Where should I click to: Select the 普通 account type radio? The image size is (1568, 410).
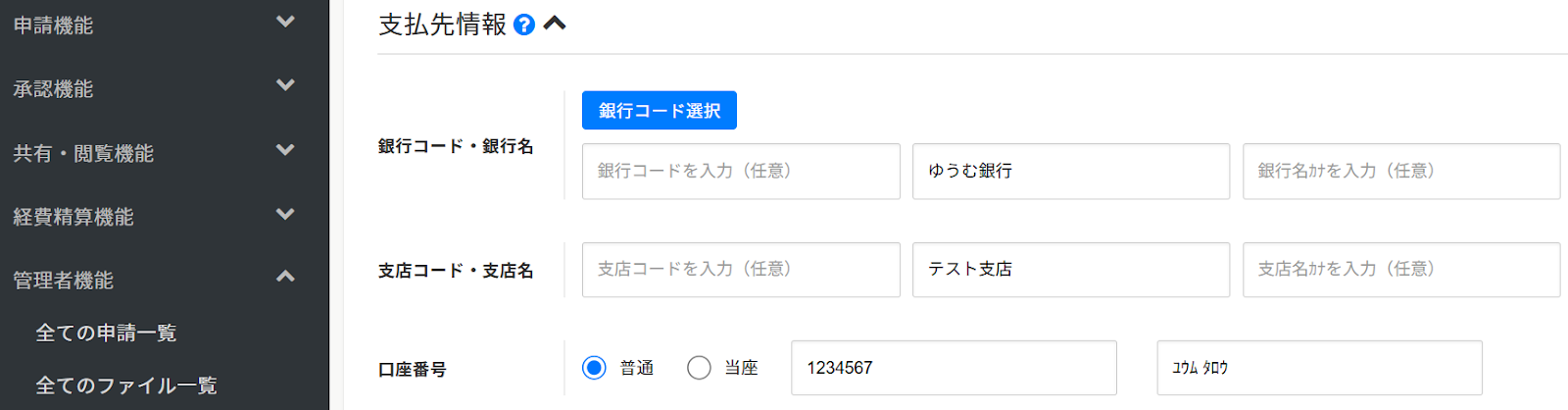point(594,368)
